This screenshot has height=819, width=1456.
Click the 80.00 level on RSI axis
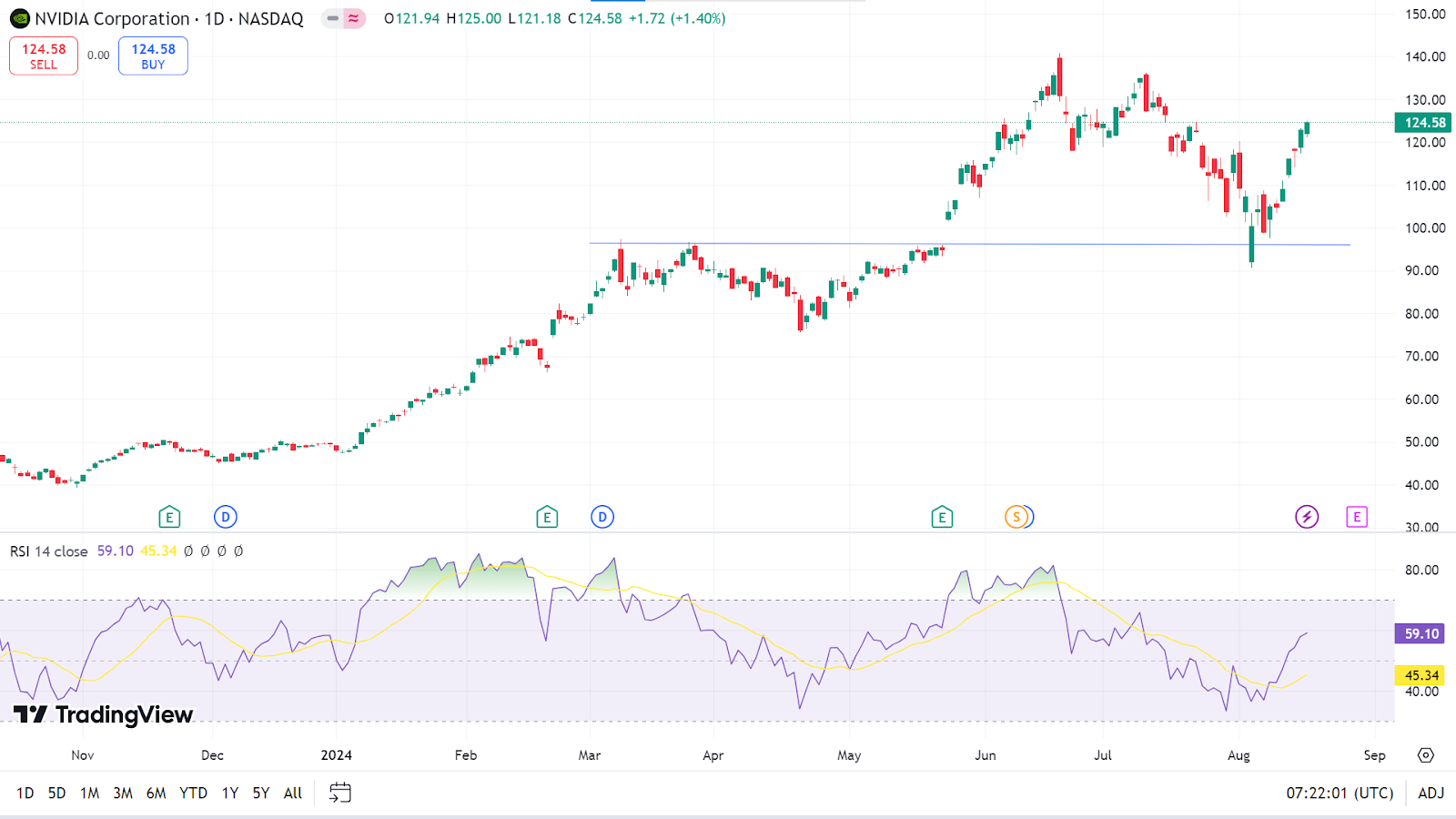(1421, 570)
